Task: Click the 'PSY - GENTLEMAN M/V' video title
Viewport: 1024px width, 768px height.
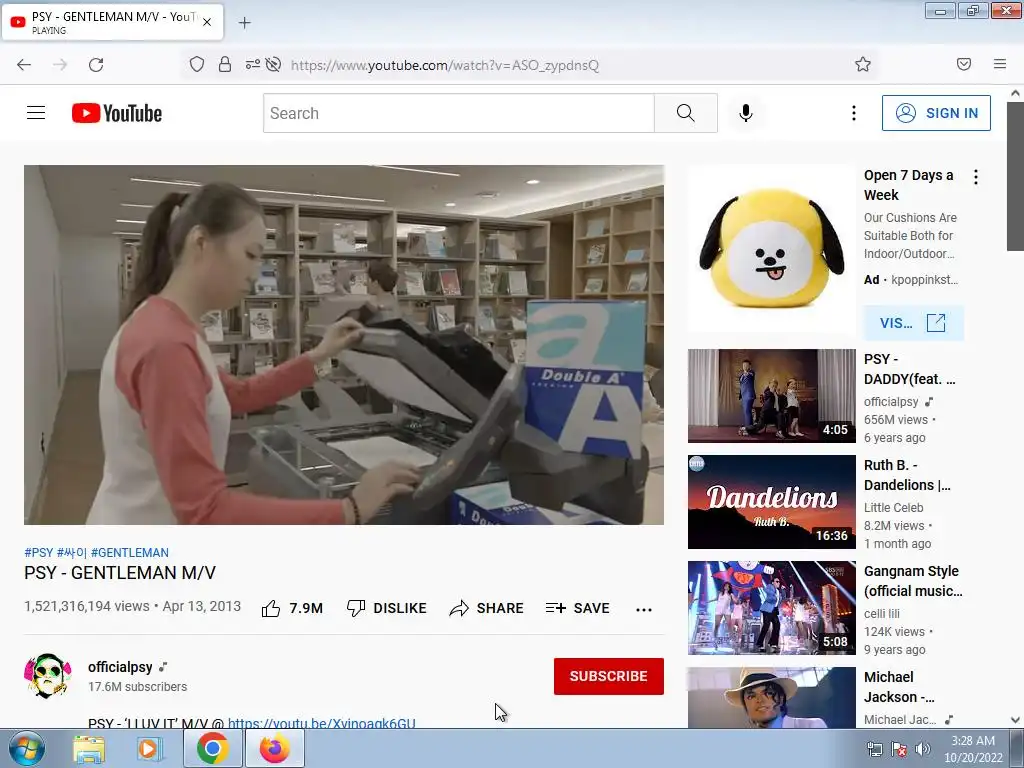Action: point(120,573)
